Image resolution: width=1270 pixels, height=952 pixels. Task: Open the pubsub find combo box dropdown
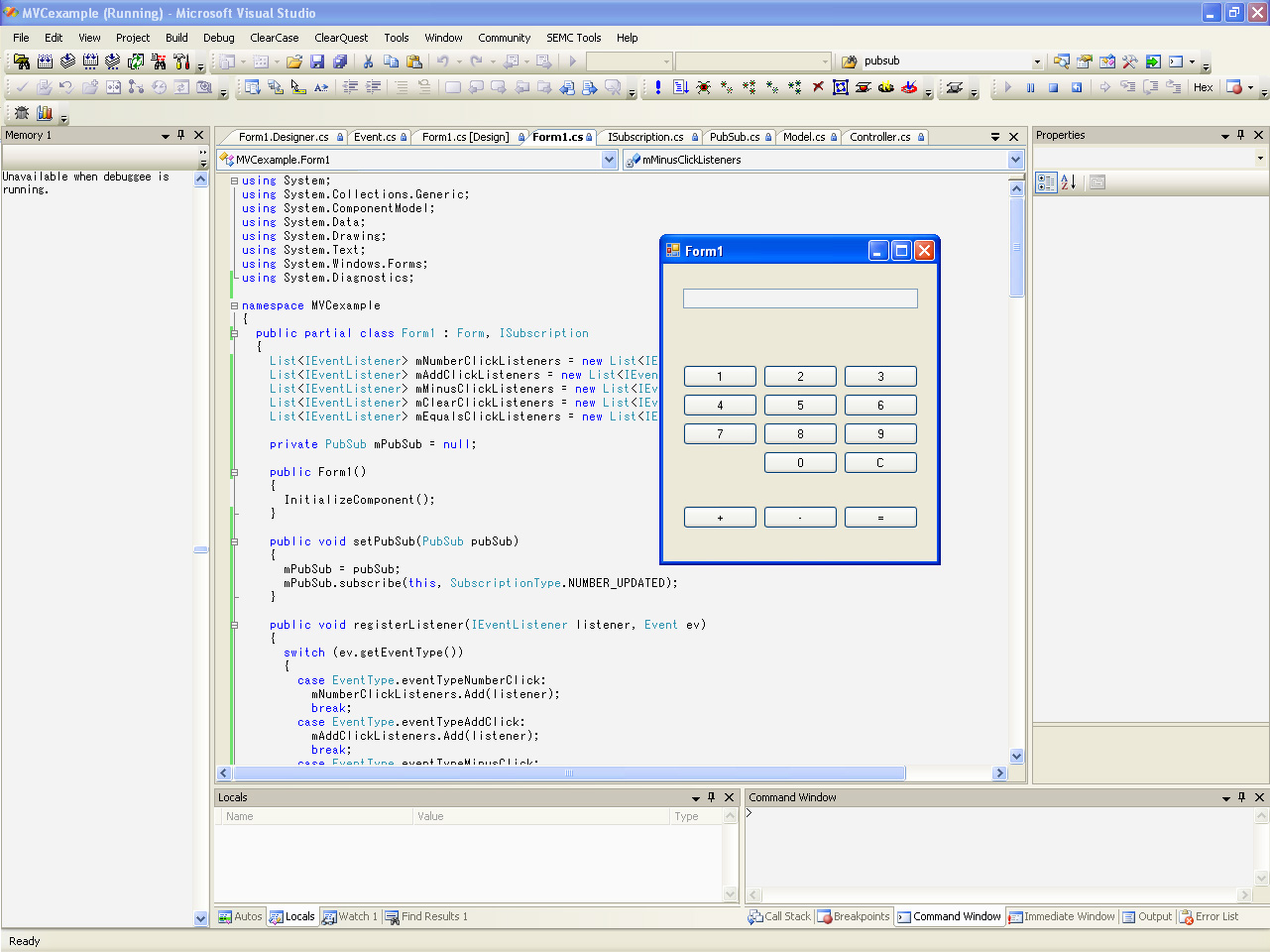point(1037,61)
